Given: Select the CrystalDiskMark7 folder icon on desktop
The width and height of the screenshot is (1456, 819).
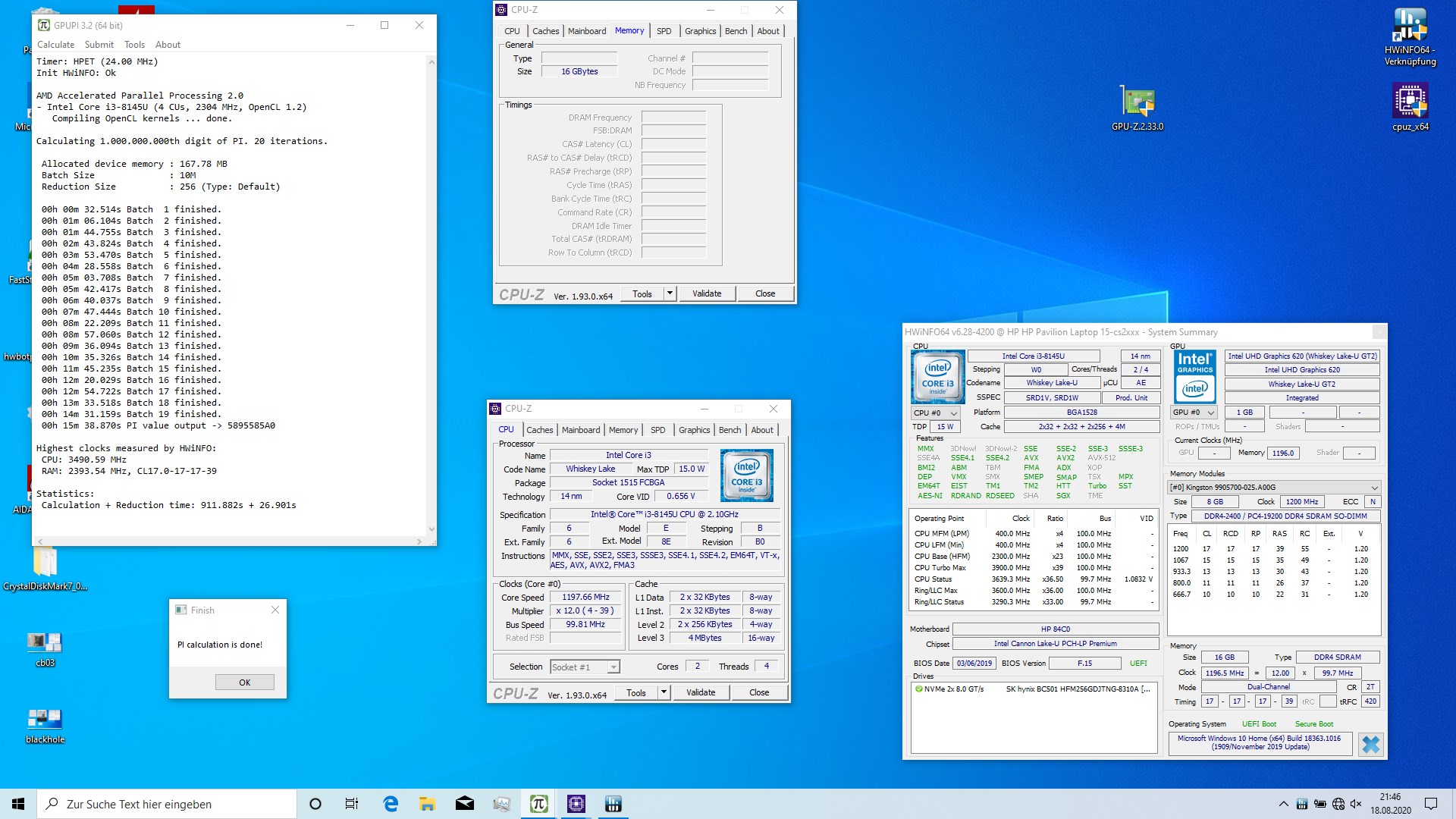Looking at the screenshot, I should (x=45, y=569).
